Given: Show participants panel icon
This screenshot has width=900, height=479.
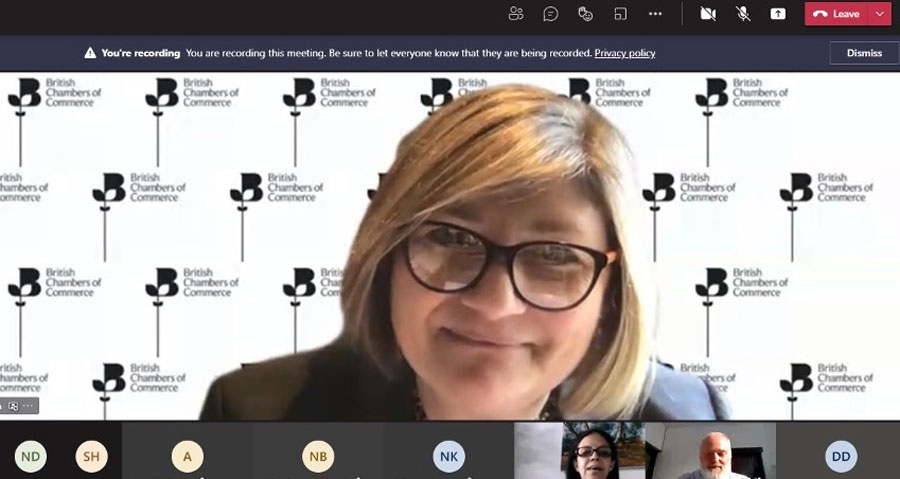Looking at the screenshot, I should coord(516,14).
